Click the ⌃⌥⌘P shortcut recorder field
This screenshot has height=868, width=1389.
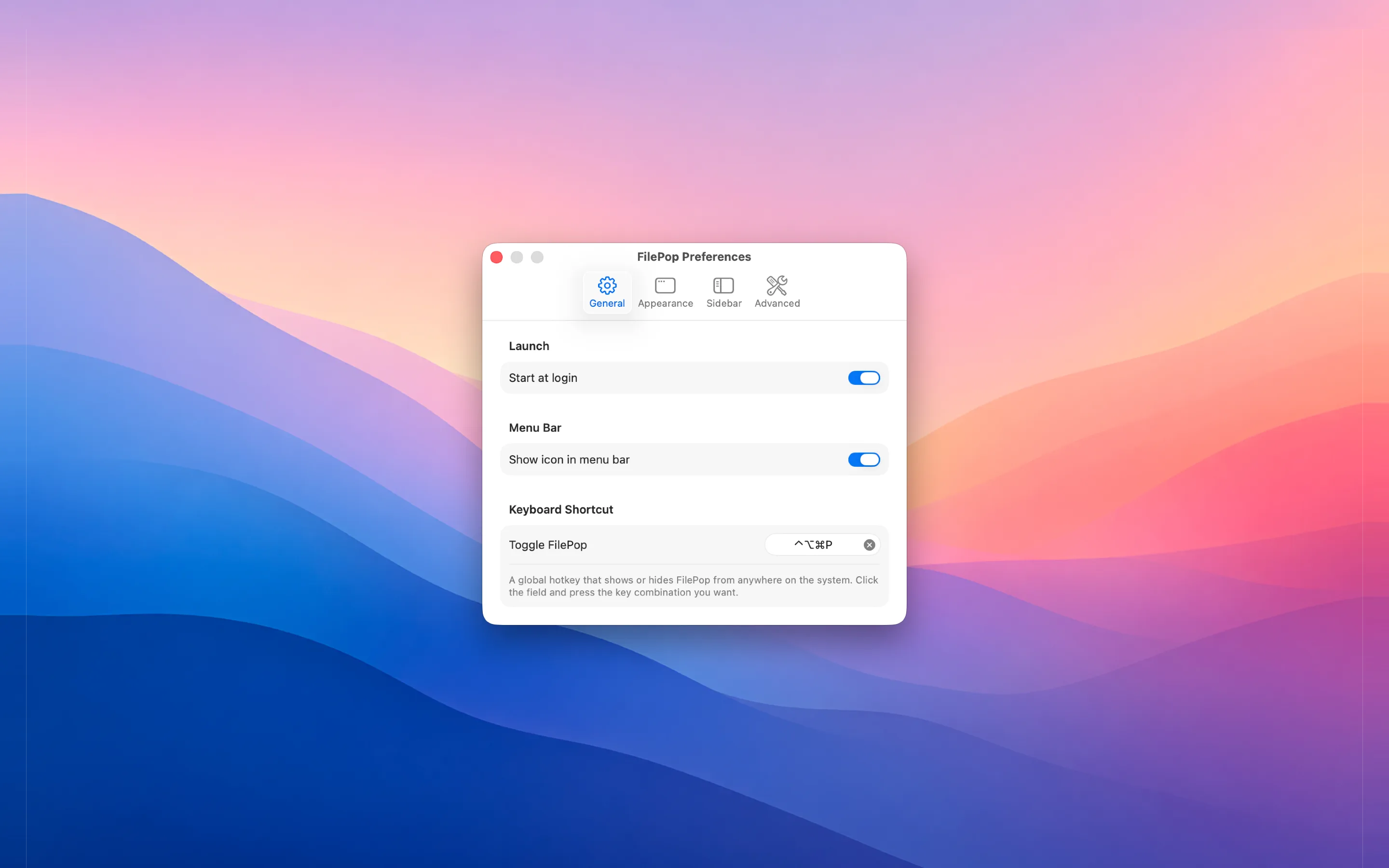822,545
